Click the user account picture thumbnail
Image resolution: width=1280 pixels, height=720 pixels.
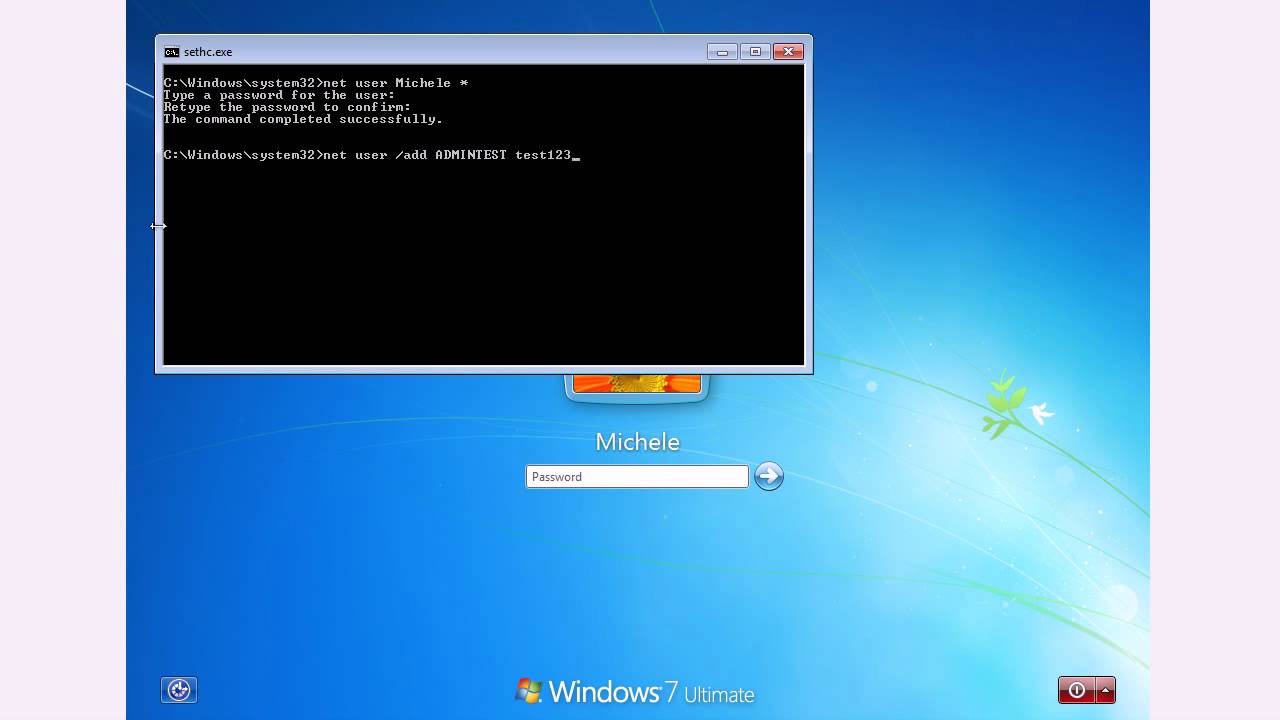(x=637, y=384)
